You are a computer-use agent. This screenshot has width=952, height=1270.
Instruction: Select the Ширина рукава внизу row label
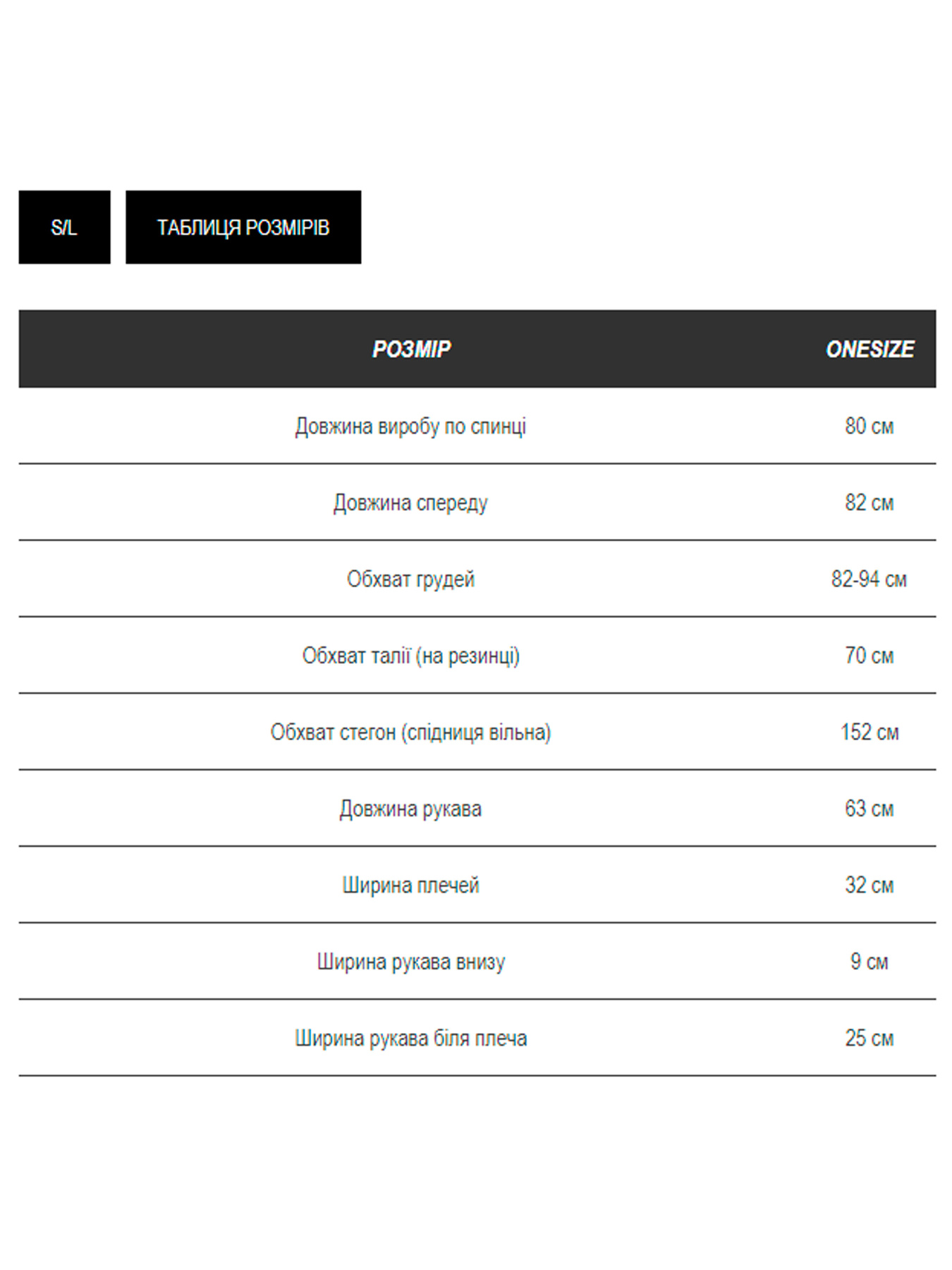[x=410, y=962]
